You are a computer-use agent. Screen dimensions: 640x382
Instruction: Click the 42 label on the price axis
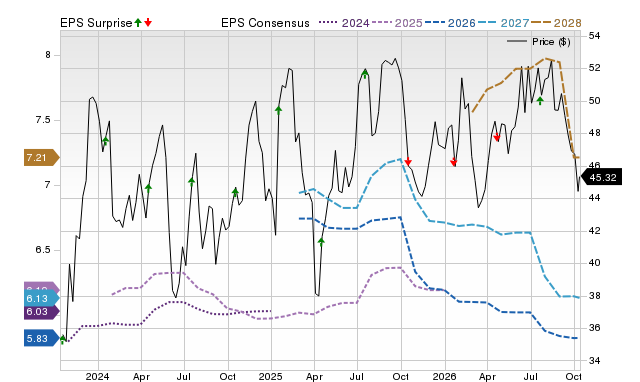(x=594, y=231)
